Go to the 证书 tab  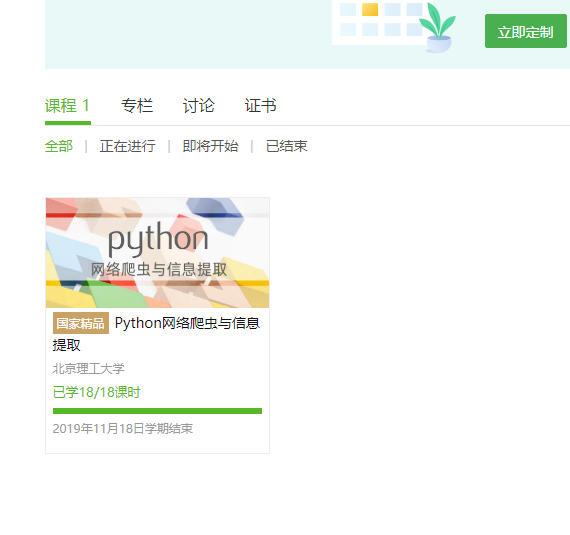260,106
